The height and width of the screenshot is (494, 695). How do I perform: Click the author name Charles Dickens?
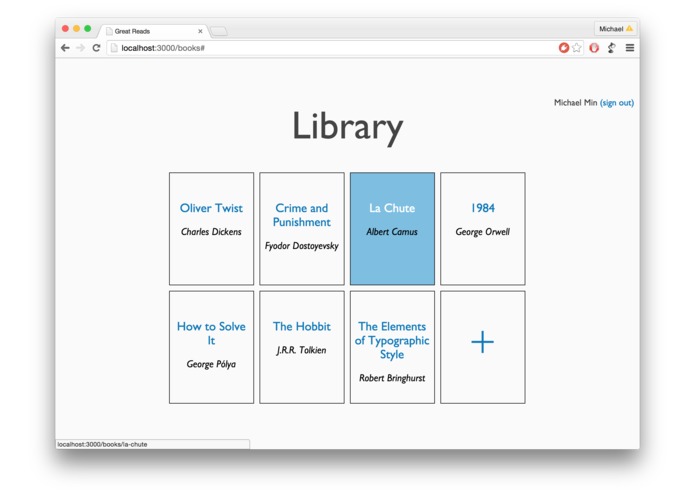tap(211, 232)
